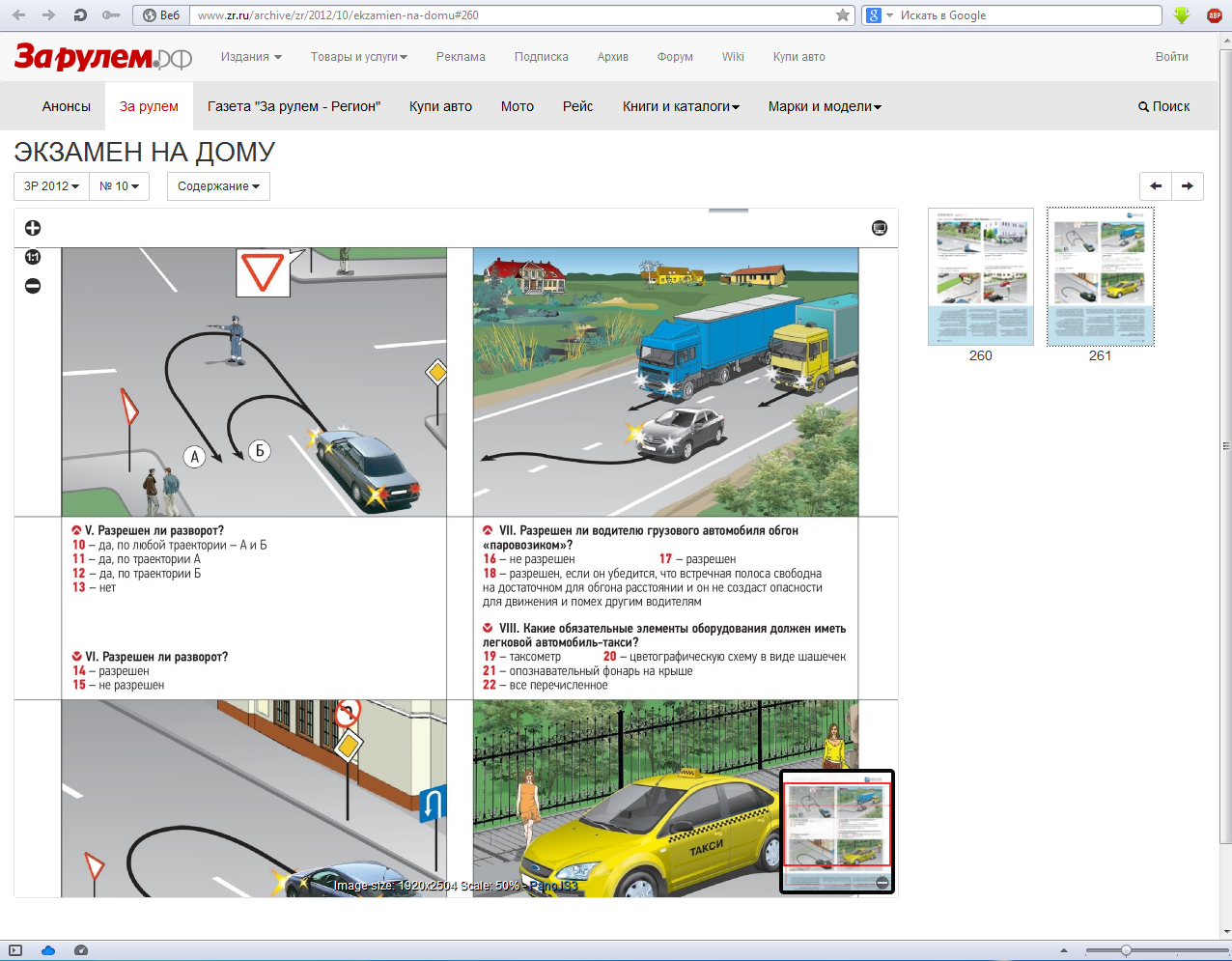Toggle Opera Turbo icon in status bar

click(x=81, y=951)
